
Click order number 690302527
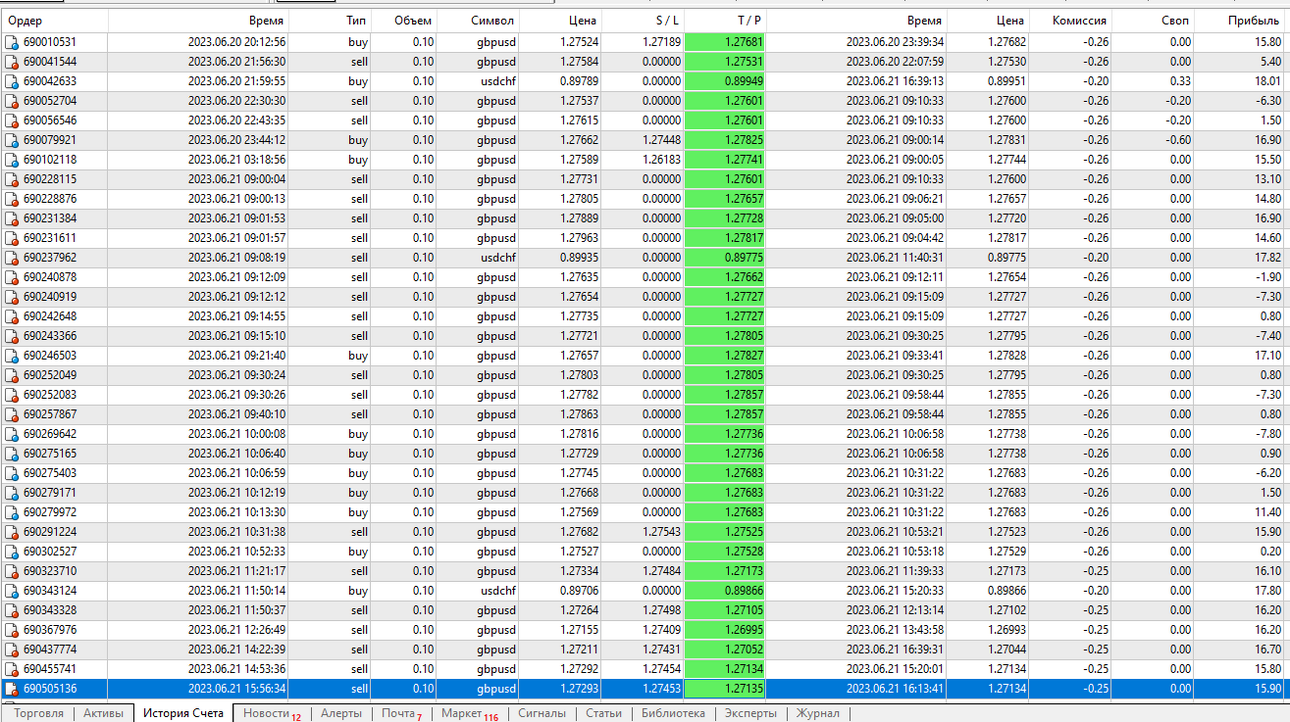tap(50, 552)
